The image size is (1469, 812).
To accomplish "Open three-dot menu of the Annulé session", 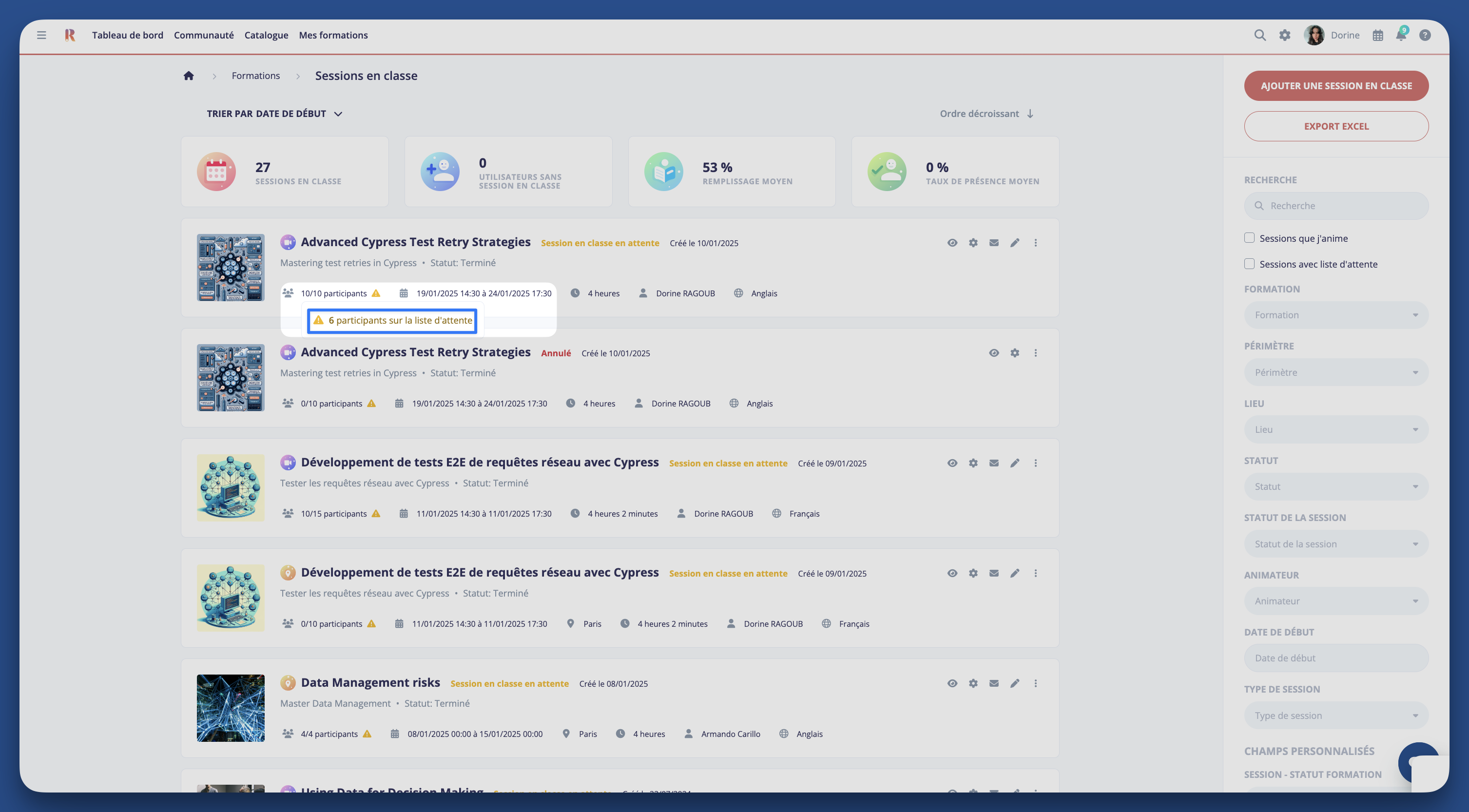I will tap(1036, 353).
